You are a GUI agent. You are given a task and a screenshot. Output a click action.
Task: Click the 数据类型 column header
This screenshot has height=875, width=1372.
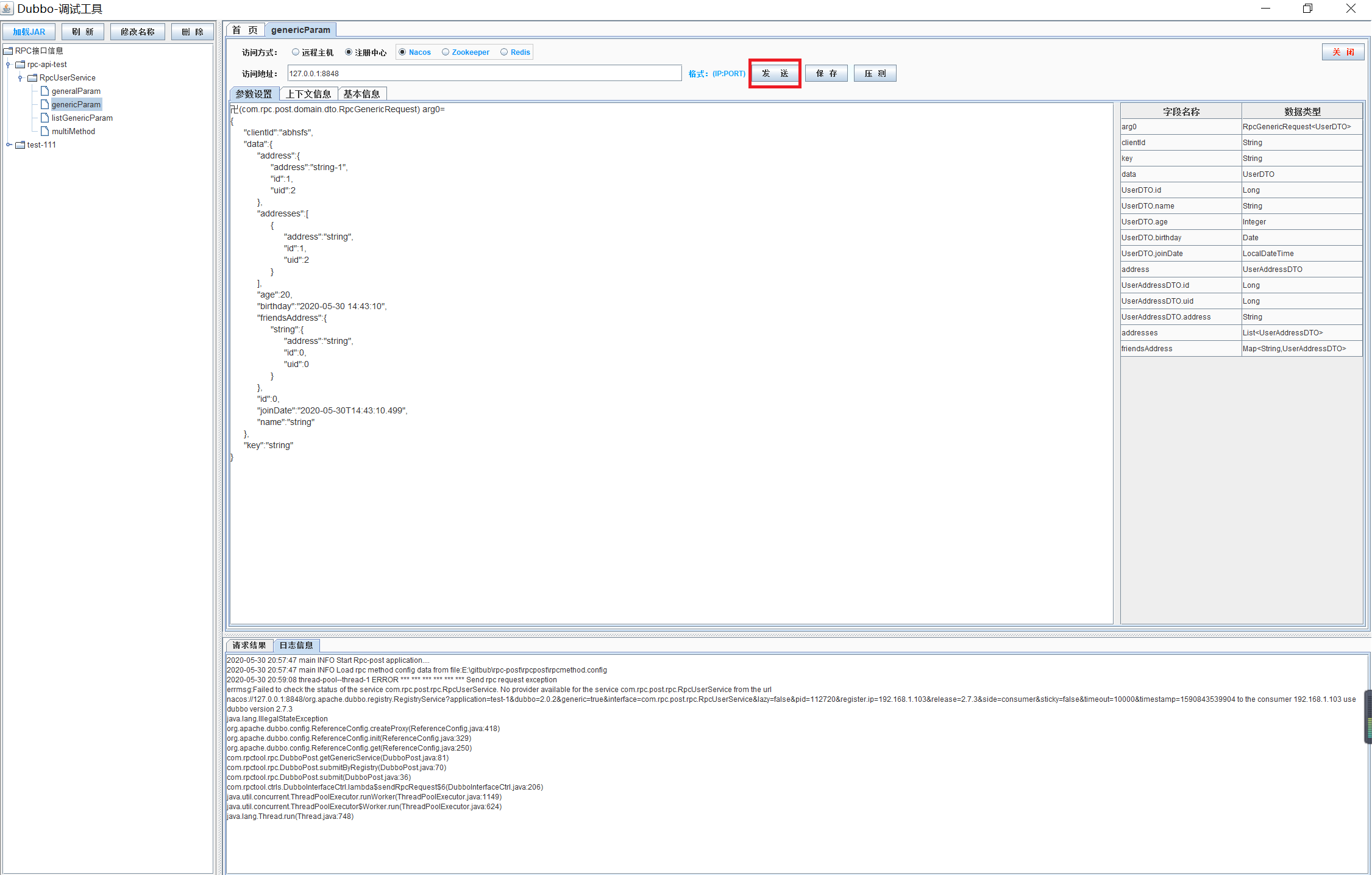(1302, 111)
